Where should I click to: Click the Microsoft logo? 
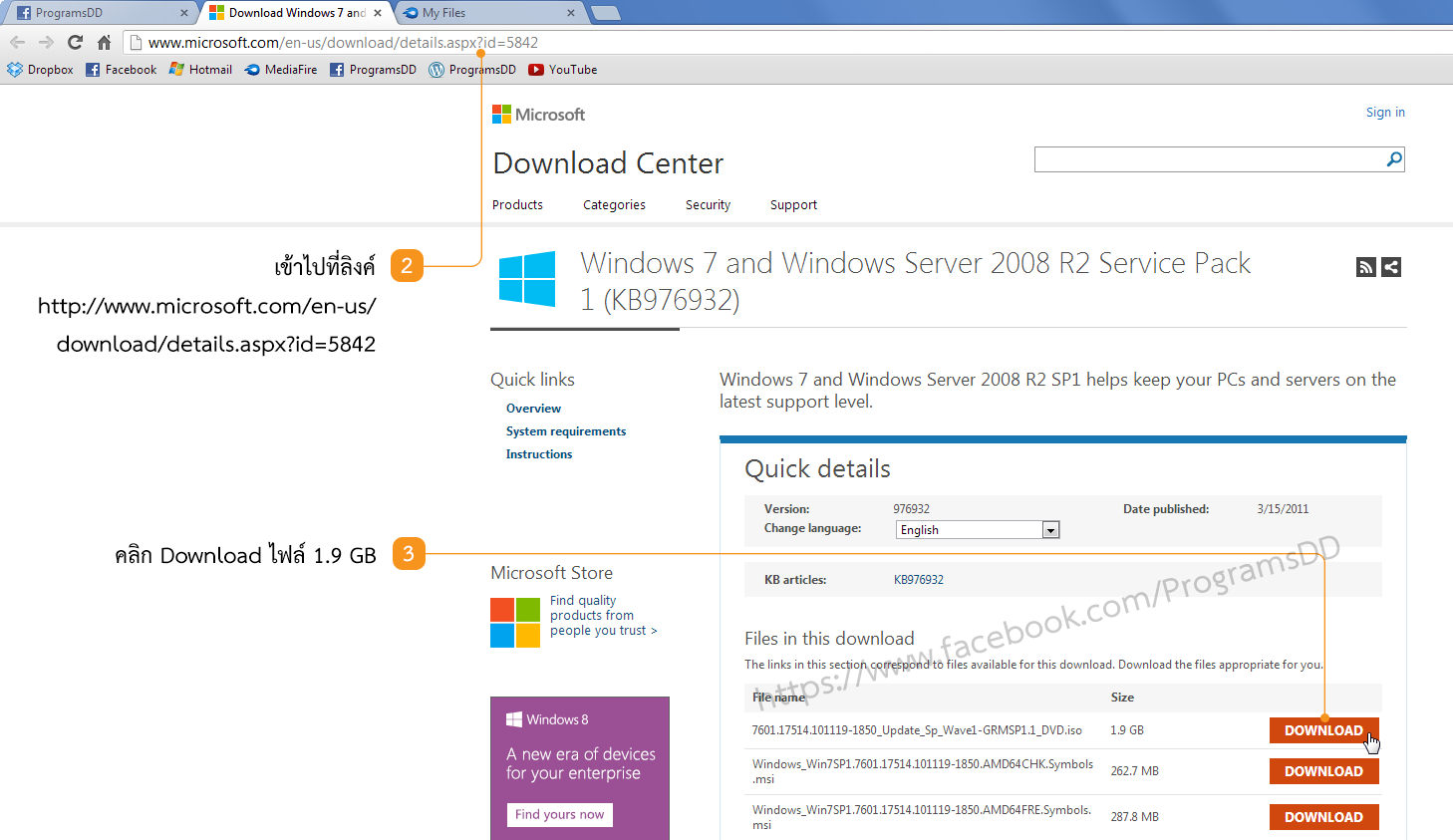point(538,115)
